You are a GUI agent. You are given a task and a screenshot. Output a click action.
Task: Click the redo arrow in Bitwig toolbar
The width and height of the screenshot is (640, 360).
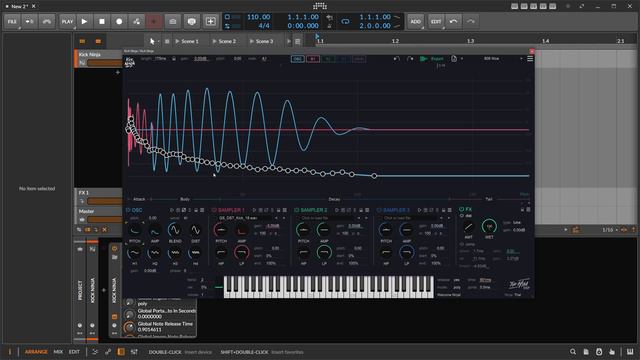(x=471, y=22)
